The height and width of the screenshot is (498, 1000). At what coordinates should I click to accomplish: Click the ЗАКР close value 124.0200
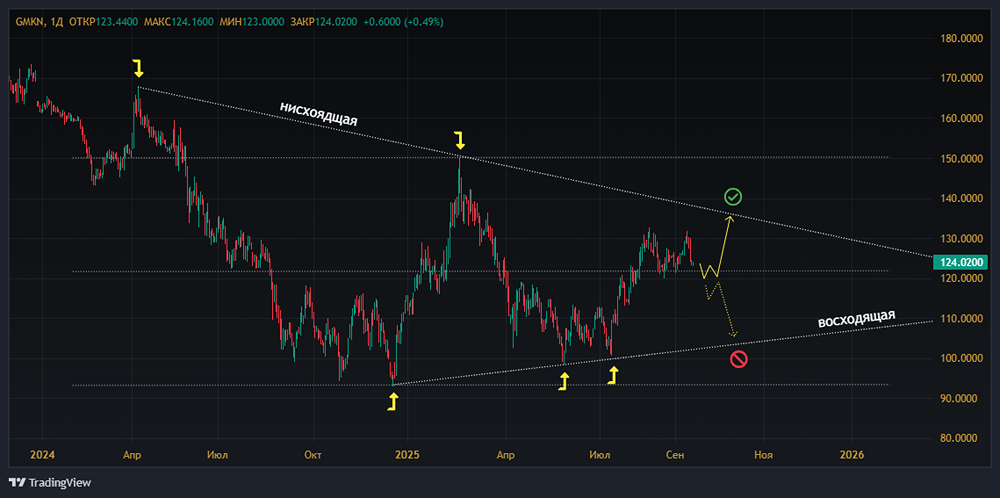pos(337,22)
